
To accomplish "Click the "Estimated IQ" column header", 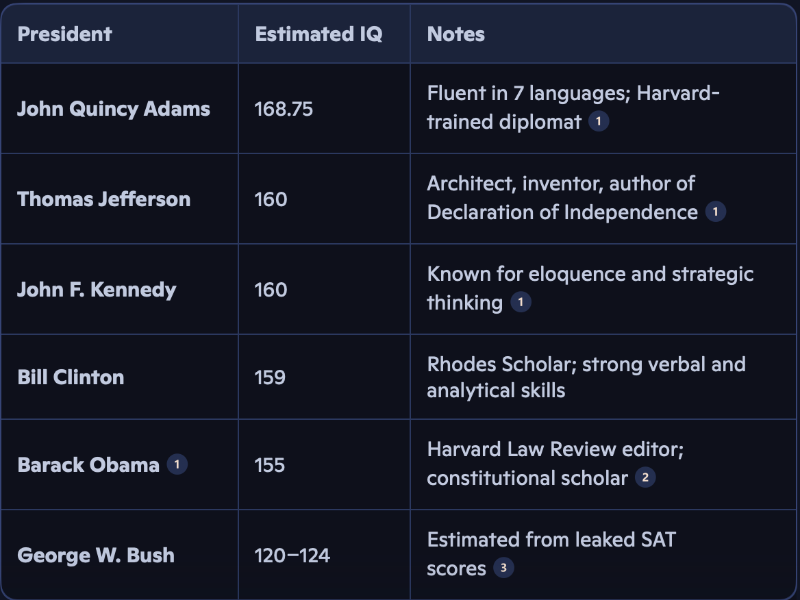I will point(318,34).
